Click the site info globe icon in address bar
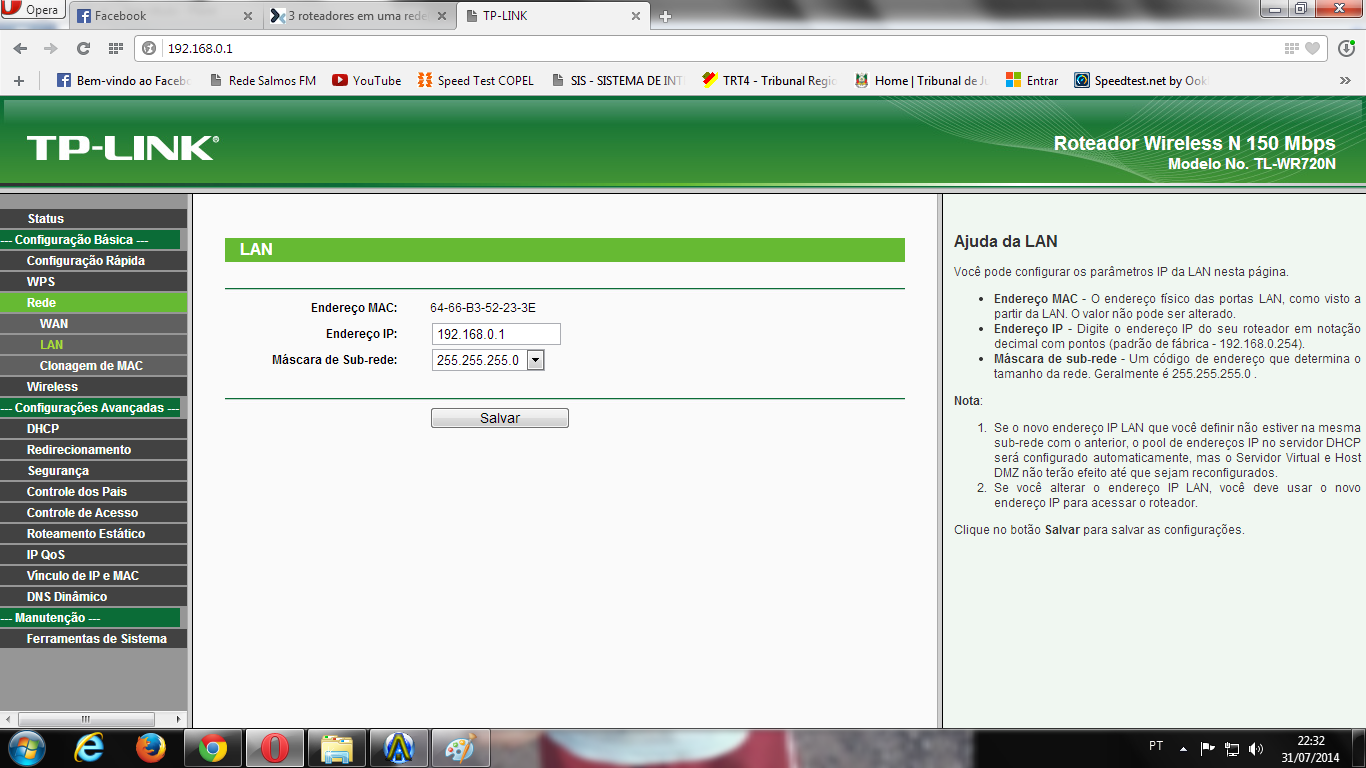Image resolution: width=1366 pixels, height=768 pixels. coord(150,48)
